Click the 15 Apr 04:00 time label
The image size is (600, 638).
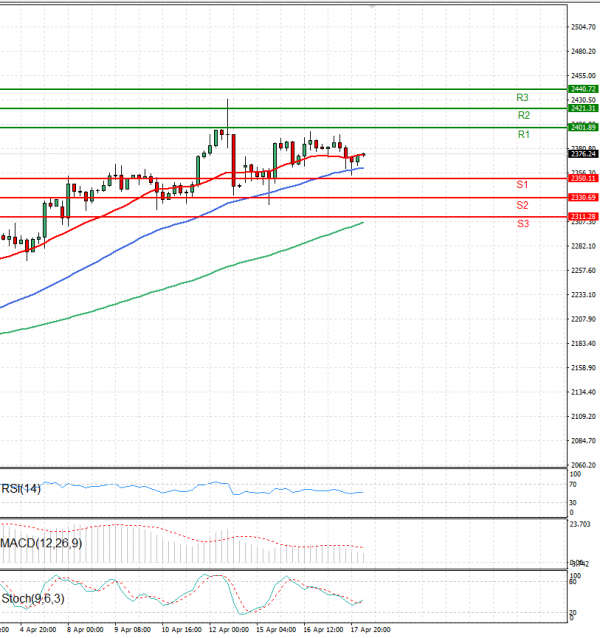coord(276,630)
